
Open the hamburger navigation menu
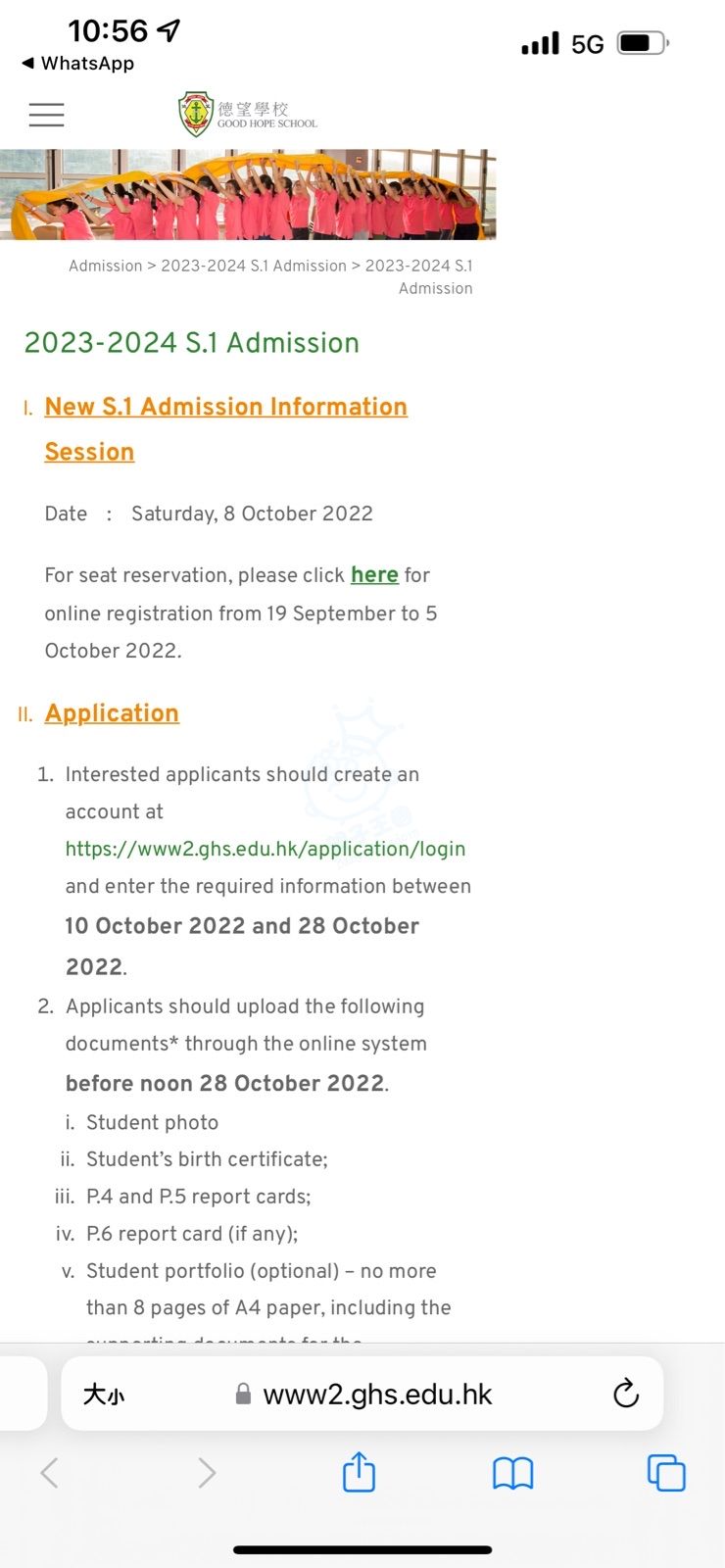tap(46, 115)
